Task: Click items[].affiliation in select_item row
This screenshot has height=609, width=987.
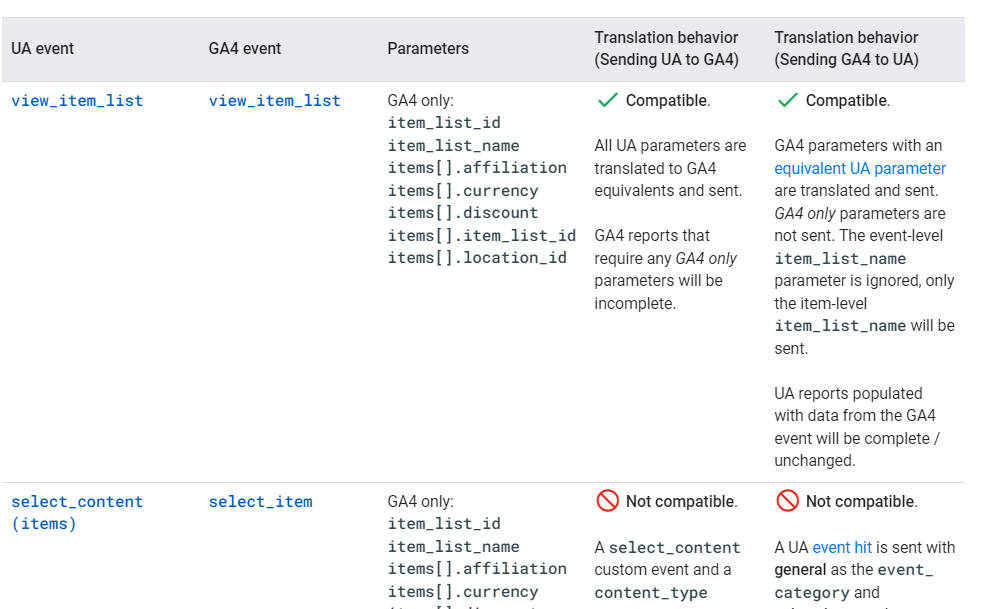Action: pos(477,569)
